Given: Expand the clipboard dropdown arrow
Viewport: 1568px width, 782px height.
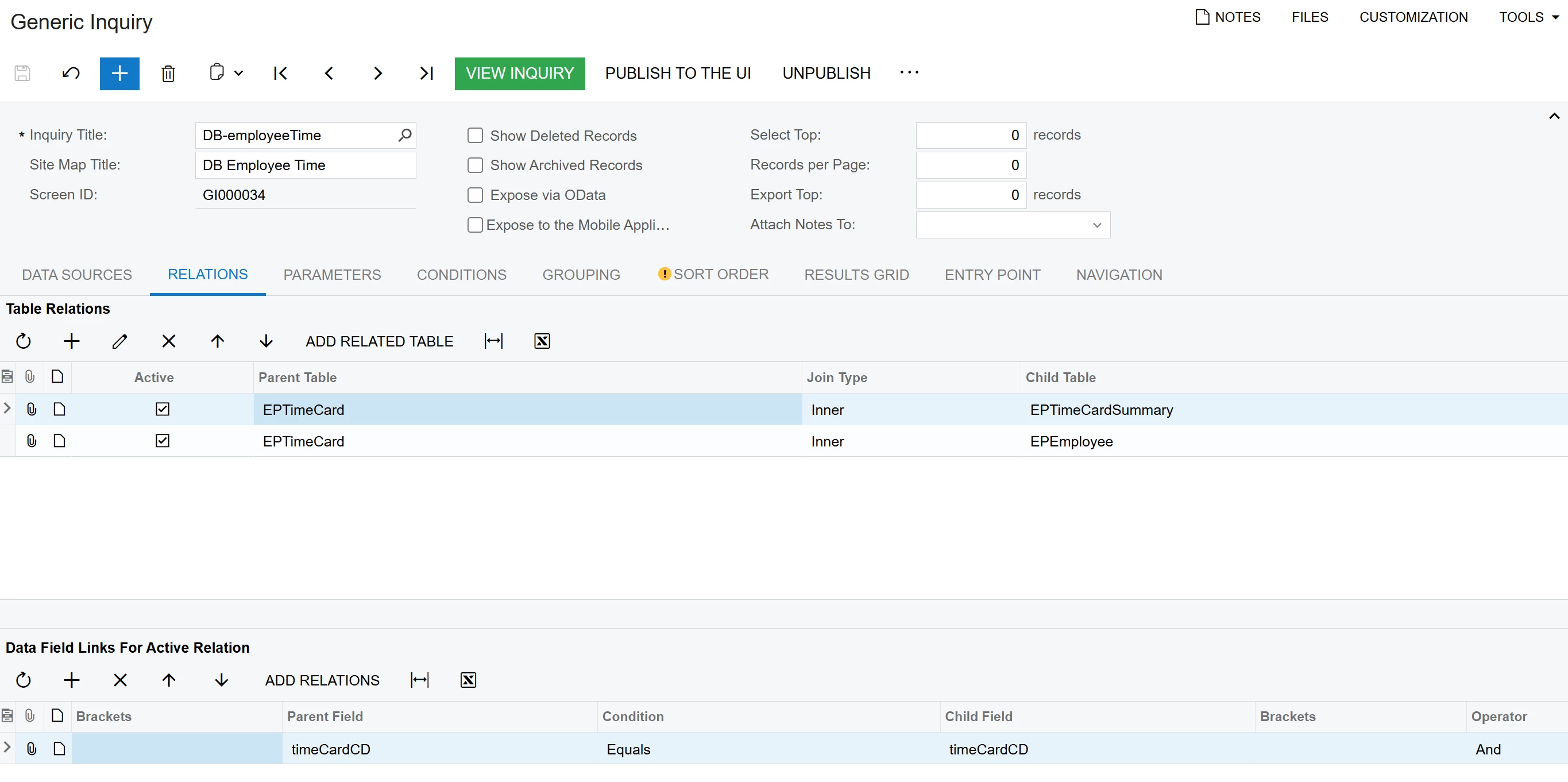Looking at the screenshot, I should [238, 74].
